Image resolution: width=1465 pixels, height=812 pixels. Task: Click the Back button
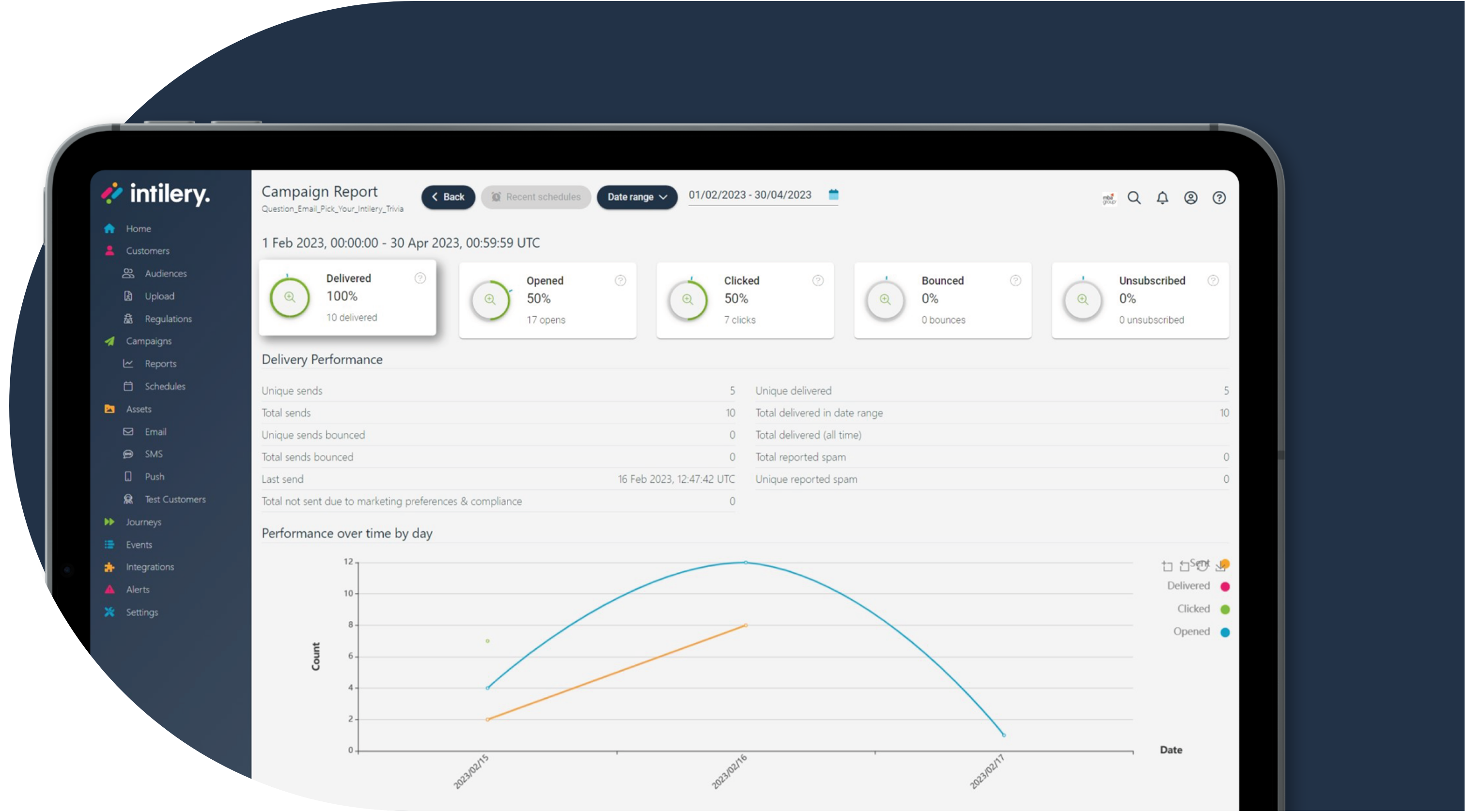448,197
